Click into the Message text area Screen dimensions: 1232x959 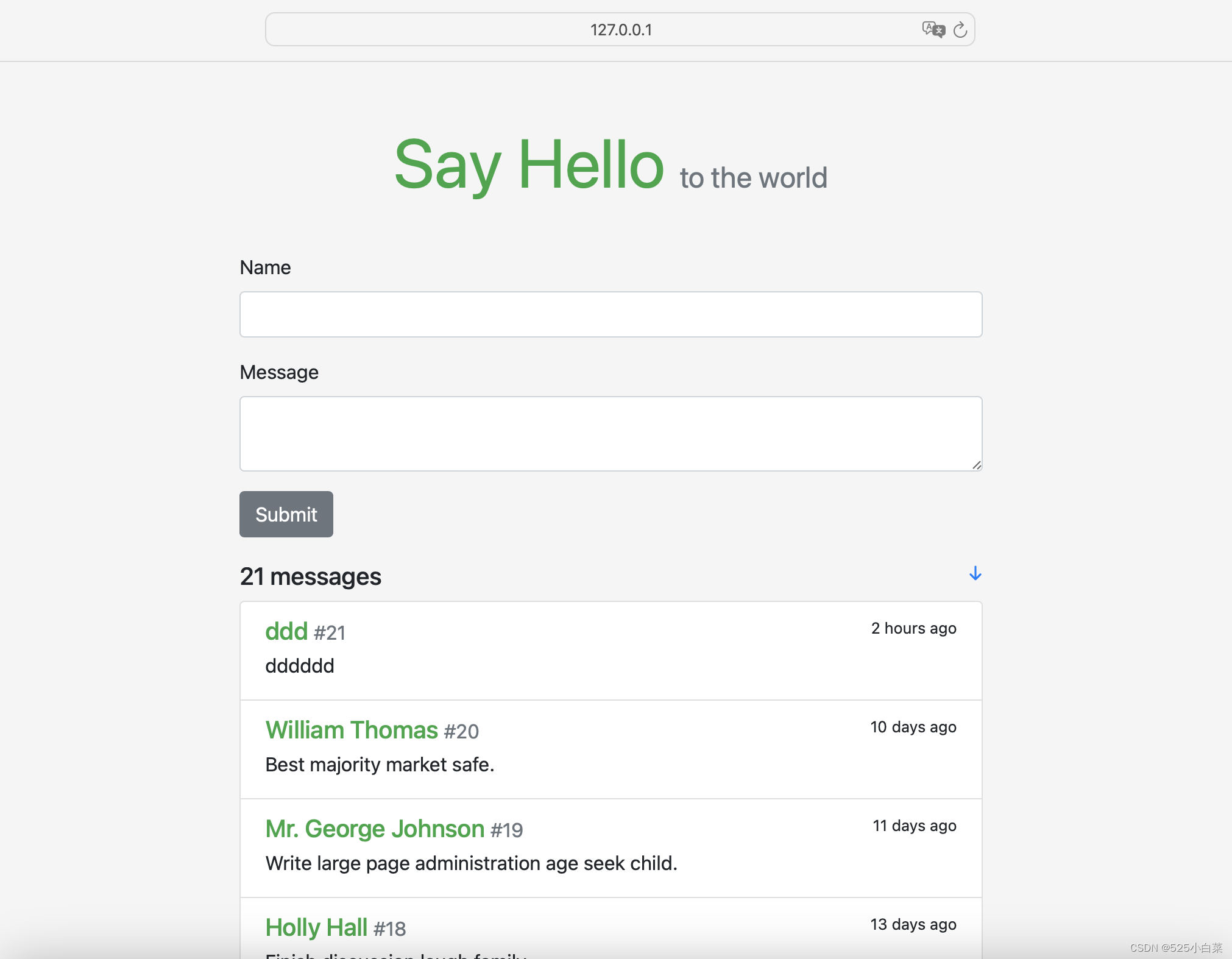tap(611, 434)
